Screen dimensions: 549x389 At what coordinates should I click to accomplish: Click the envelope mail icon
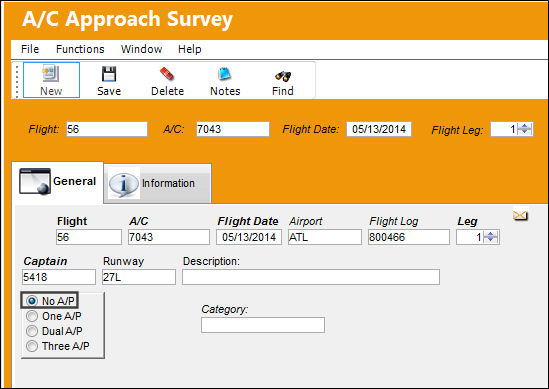tap(520, 215)
